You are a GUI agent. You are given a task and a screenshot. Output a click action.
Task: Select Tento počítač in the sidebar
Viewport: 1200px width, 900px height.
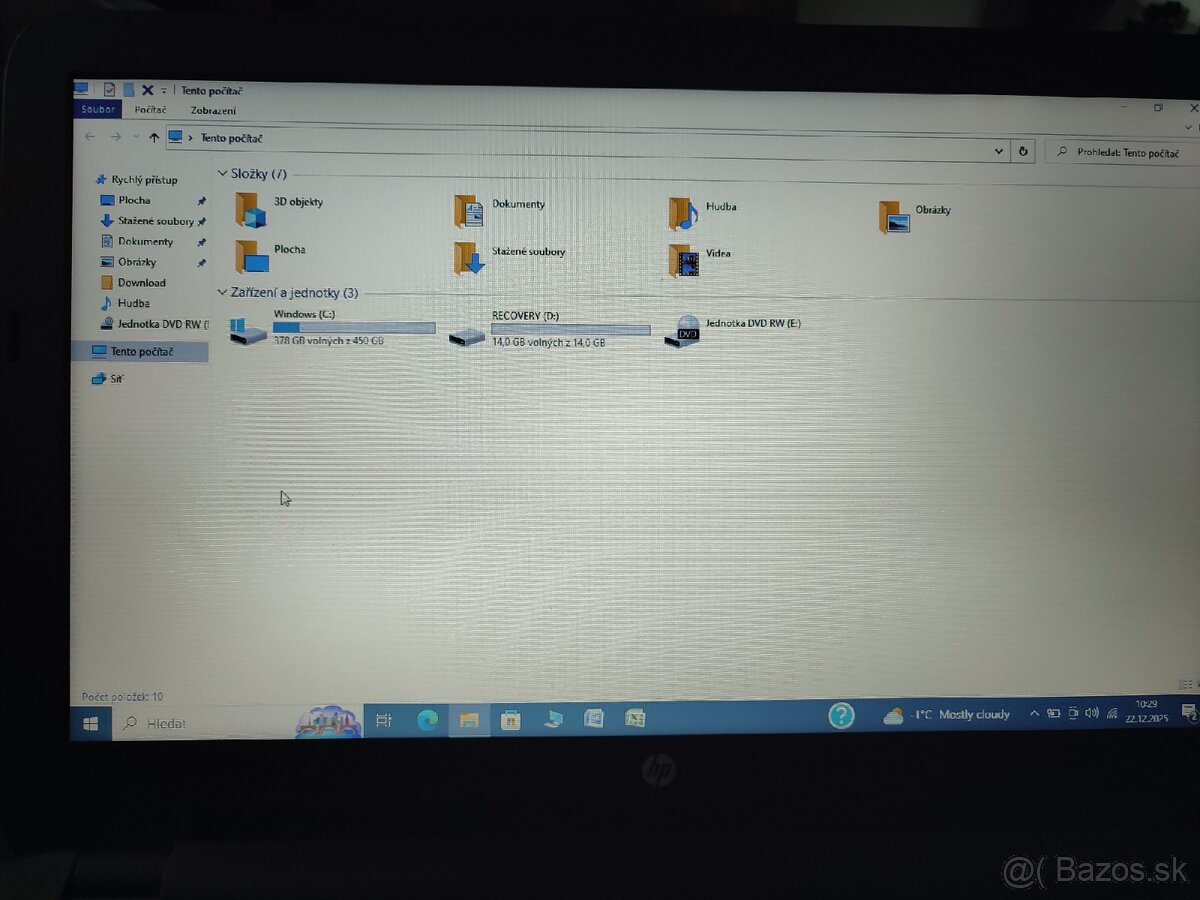coord(131,352)
